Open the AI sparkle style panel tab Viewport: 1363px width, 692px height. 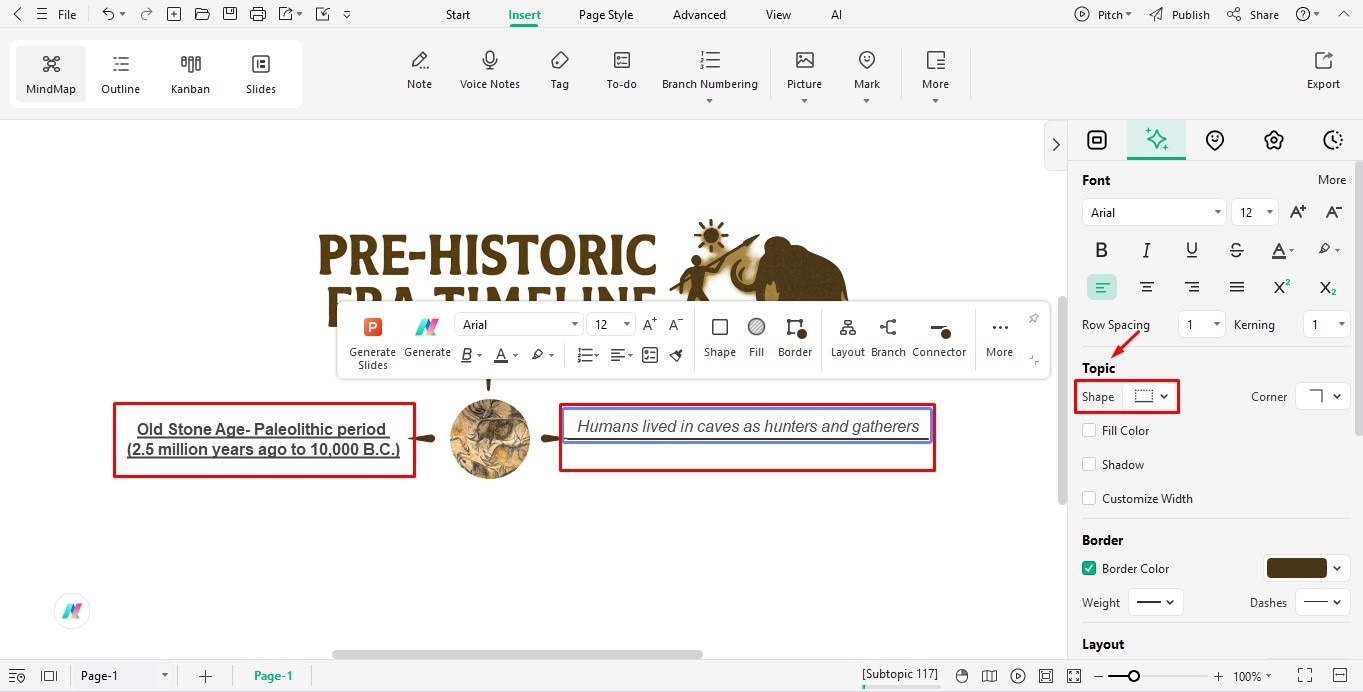pyautogui.click(x=1157, y=140)
